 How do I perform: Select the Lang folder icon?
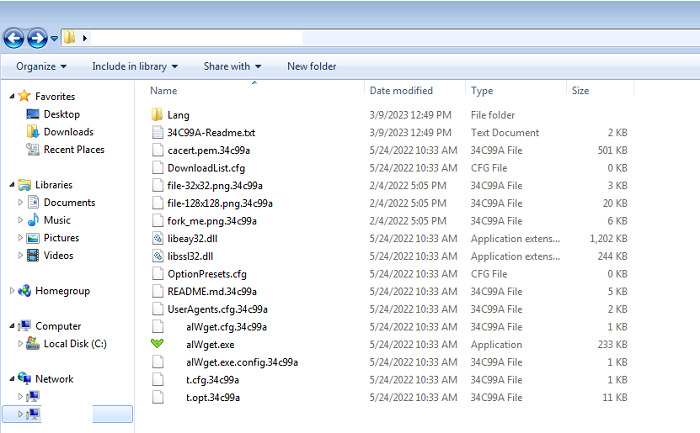pyautogui.click(x=156, y=115)
